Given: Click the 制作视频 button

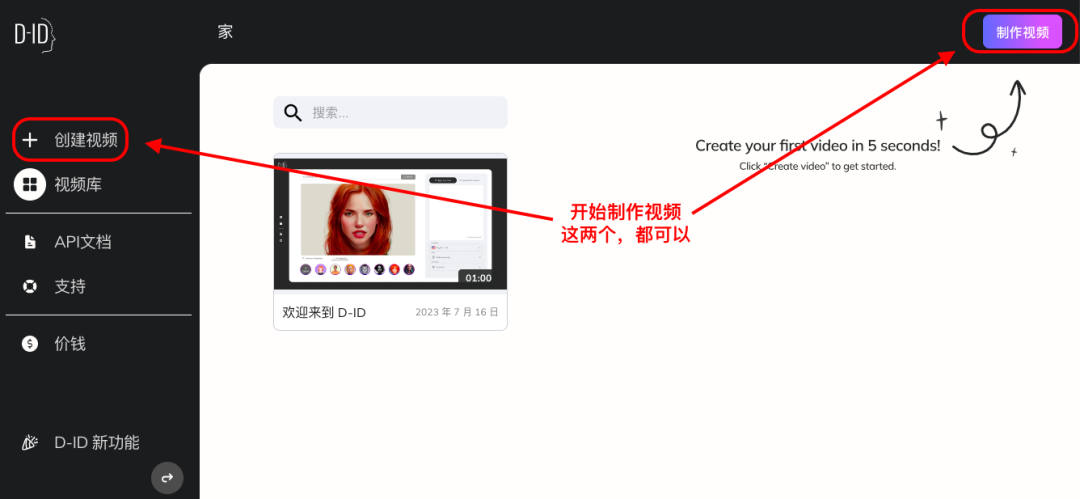Looking at the screenshot, I should coord(1023,32).
